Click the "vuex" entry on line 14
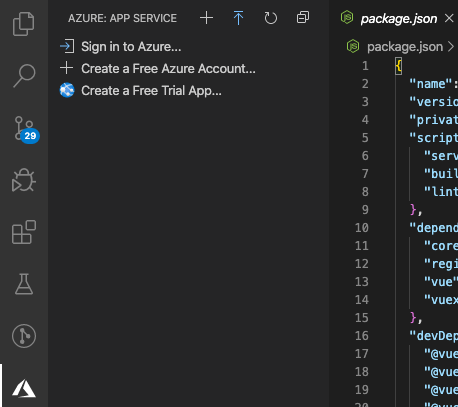Viewport: 458px width, 407px height. 441,300
